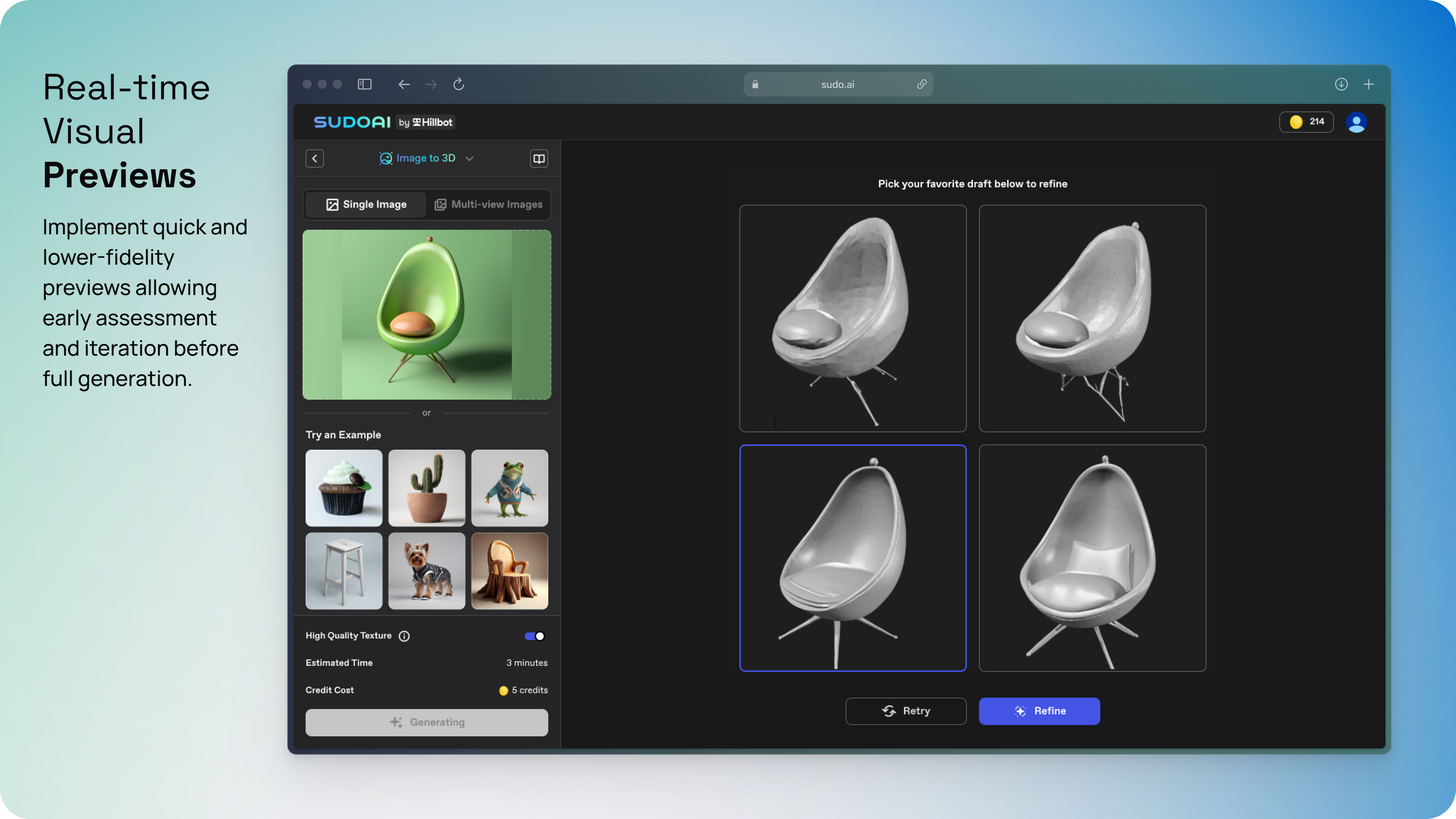The image size is (1456, 819).
Task: Switch to the Multi-view Images tab
Action: [488, 205]
